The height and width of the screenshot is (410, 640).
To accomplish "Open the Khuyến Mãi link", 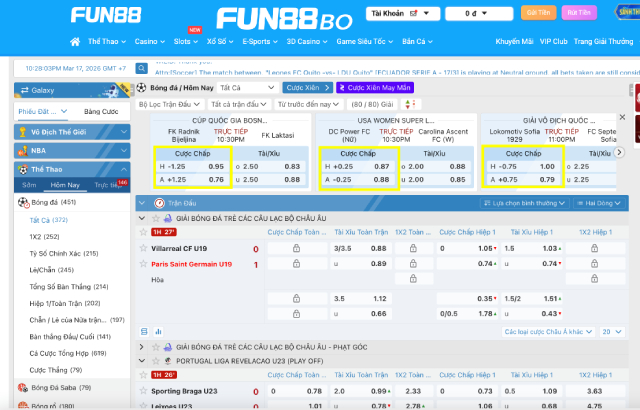I will click(514, 42).
